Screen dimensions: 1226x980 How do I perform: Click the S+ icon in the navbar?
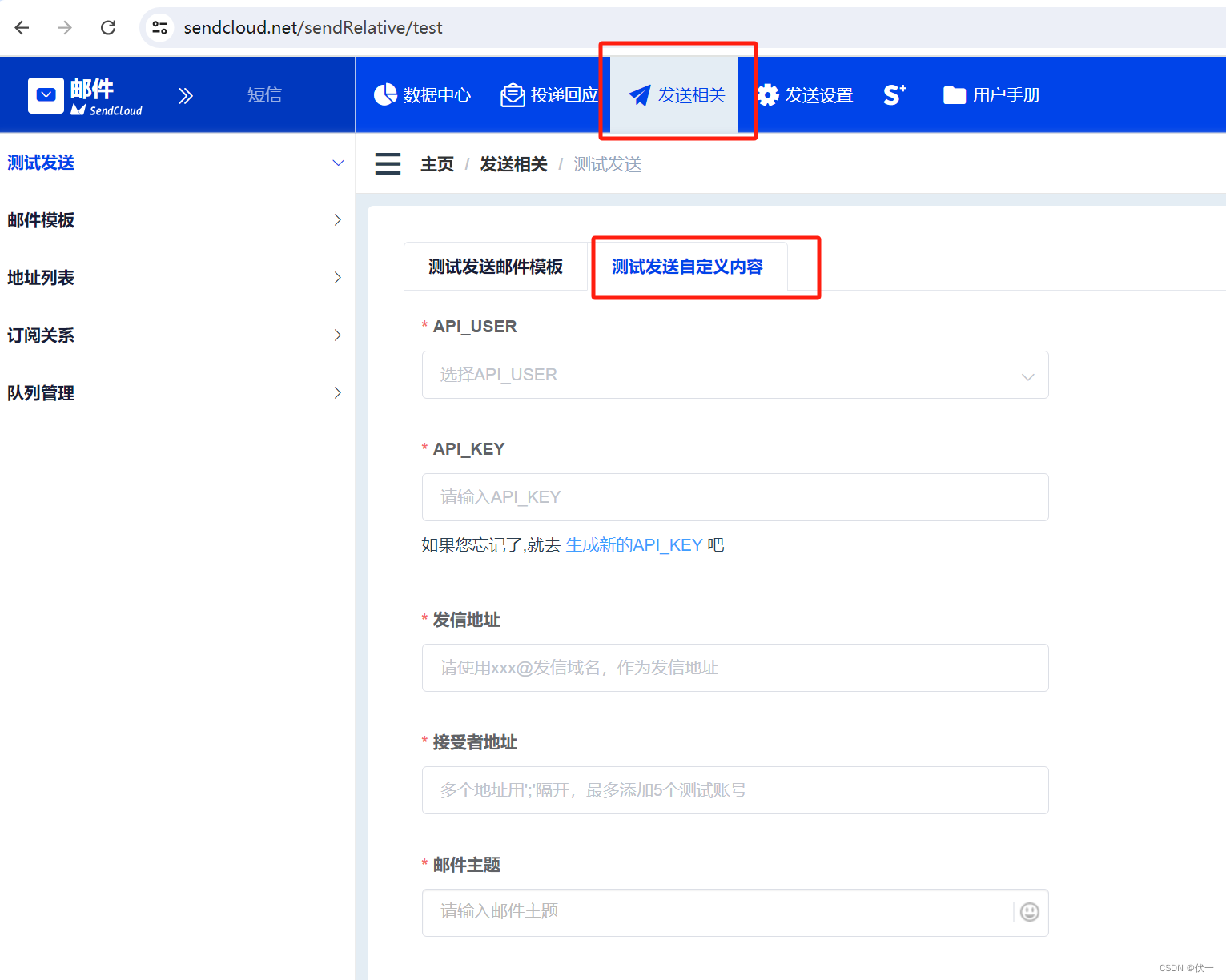[894, 94]
